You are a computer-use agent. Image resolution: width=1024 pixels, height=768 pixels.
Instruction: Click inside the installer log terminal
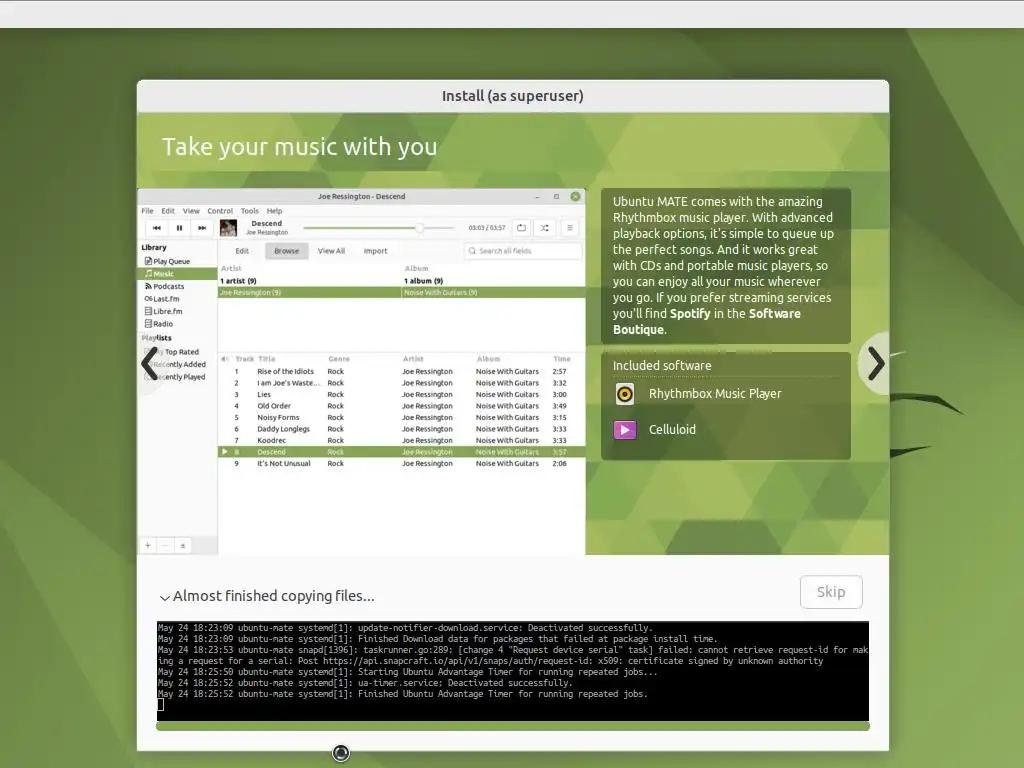click(x=513, y=671)
